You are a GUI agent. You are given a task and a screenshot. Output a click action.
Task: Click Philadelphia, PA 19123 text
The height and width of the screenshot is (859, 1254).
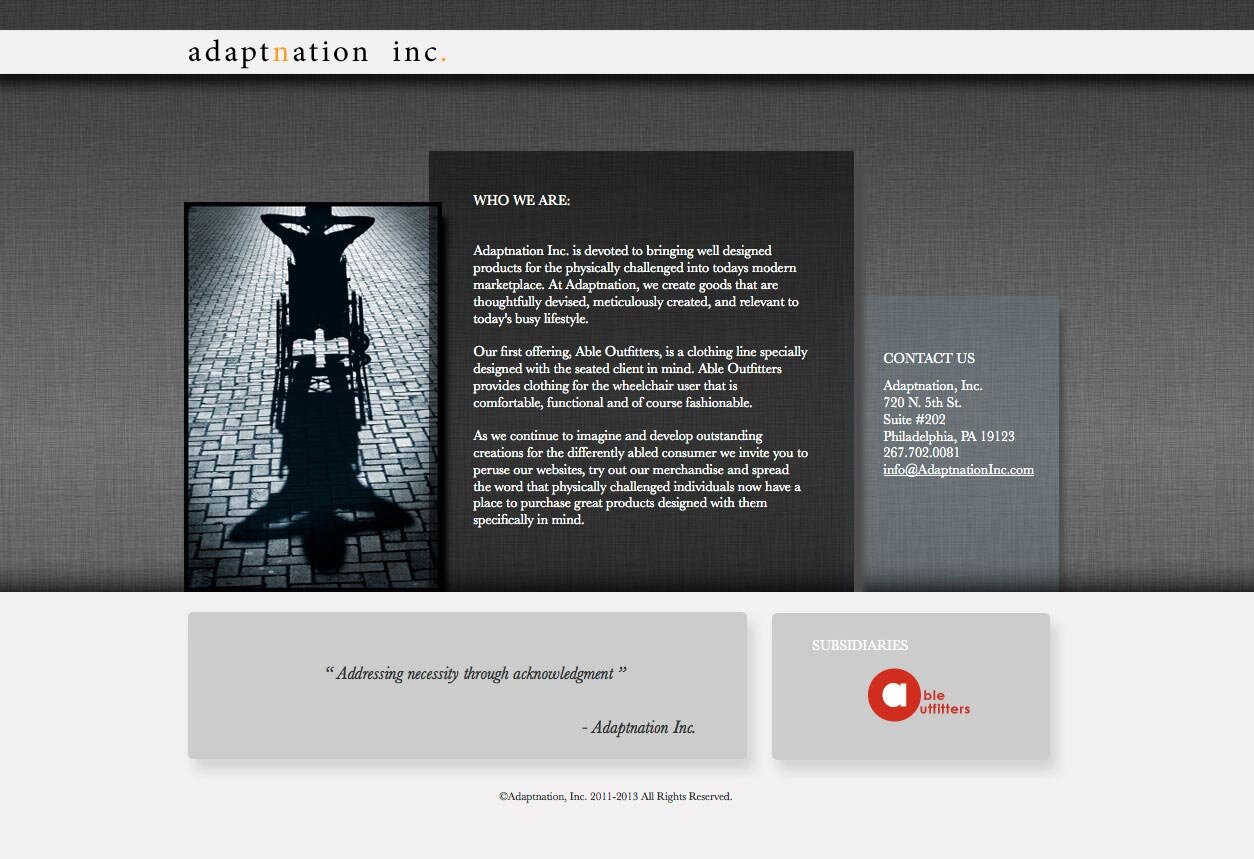(949, 436)
